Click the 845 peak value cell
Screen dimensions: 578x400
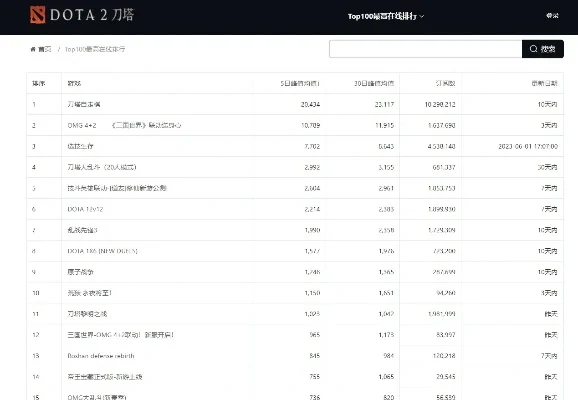pyautogui.click(x=315, y=356)
